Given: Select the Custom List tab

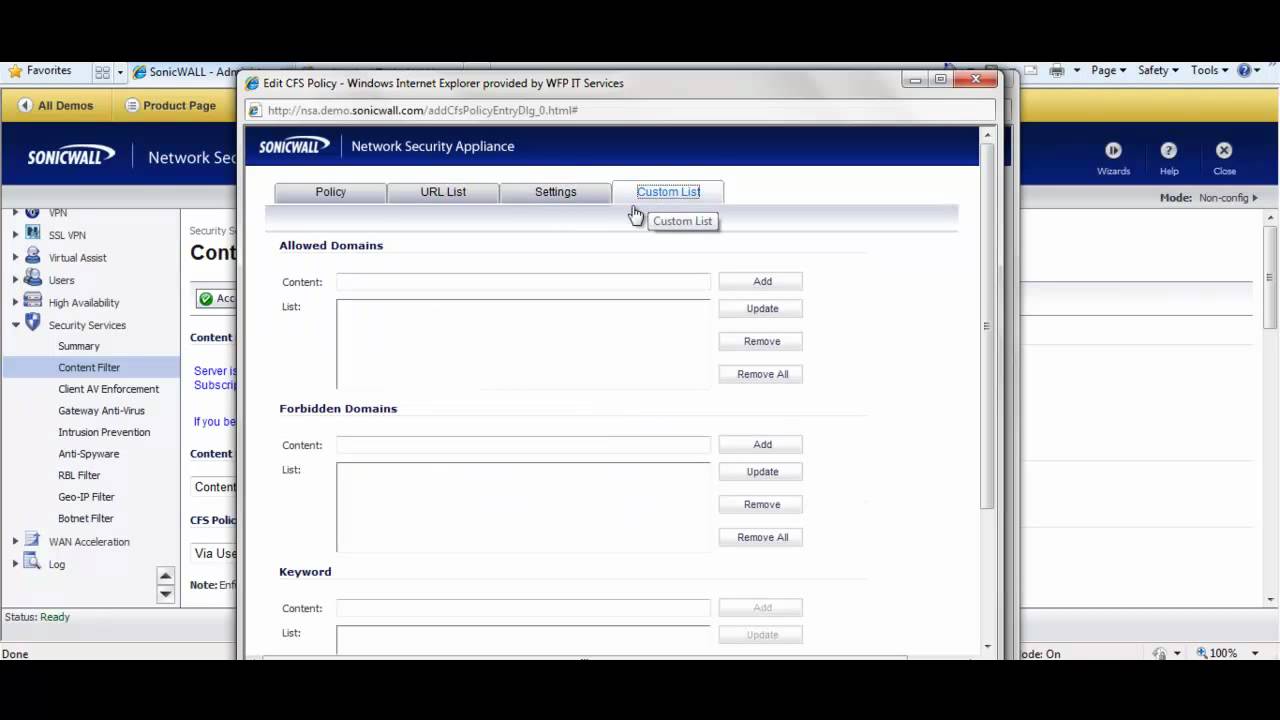Looking at the screenshot, I should 668,192.
